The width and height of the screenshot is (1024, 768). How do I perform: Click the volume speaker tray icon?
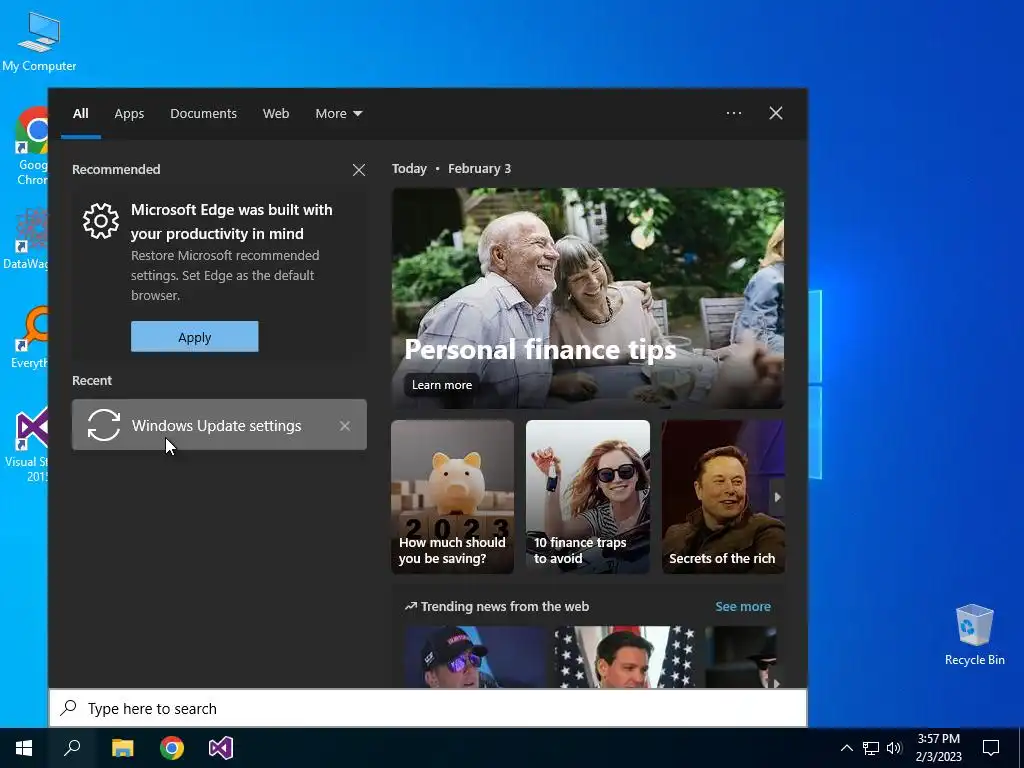[x=894, y=748]
